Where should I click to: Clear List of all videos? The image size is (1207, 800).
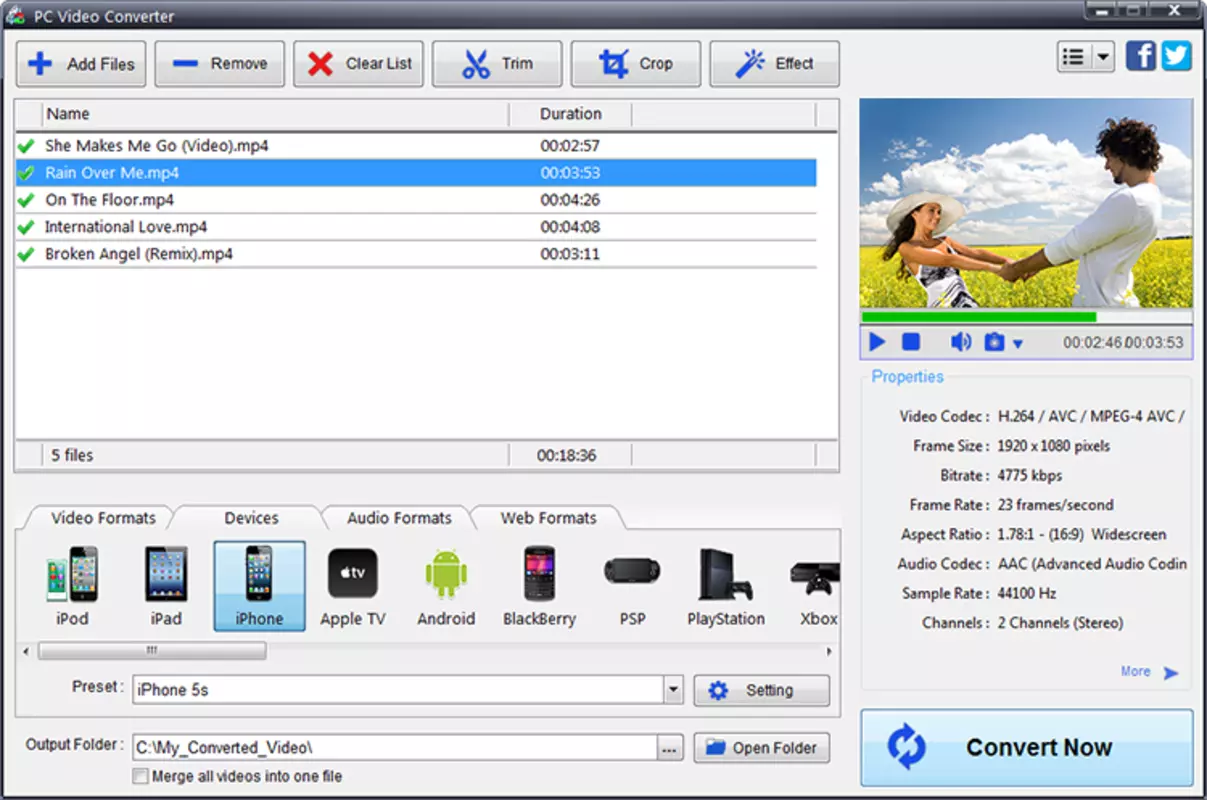click(359, 64)
